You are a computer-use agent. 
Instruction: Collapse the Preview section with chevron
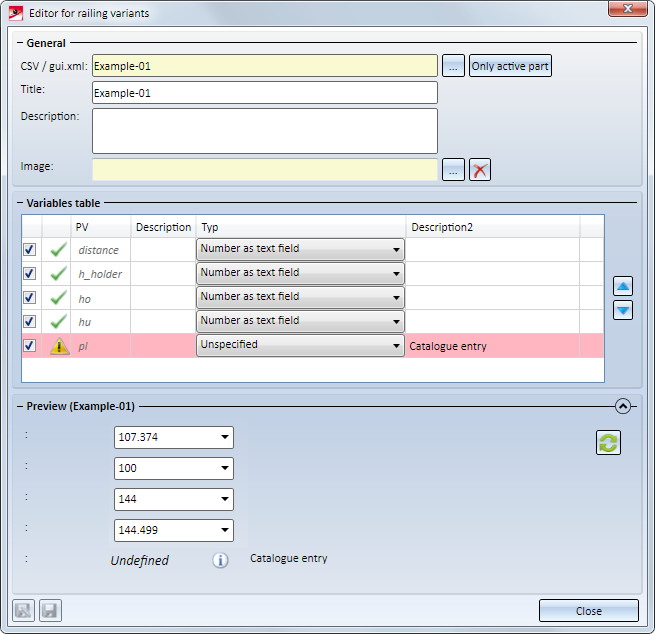[x=622, y=406]
